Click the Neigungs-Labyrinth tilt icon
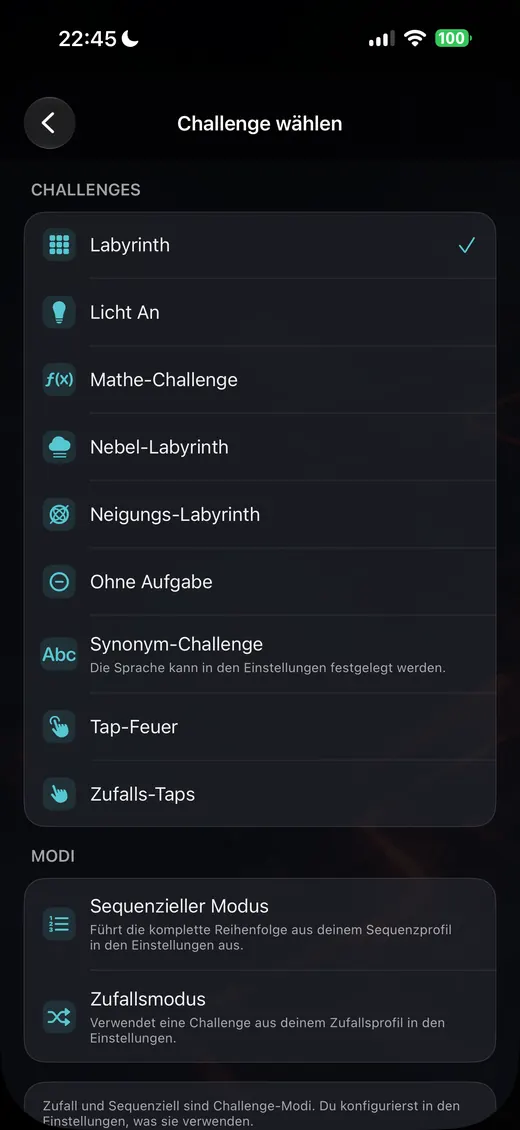 point(59,515)
